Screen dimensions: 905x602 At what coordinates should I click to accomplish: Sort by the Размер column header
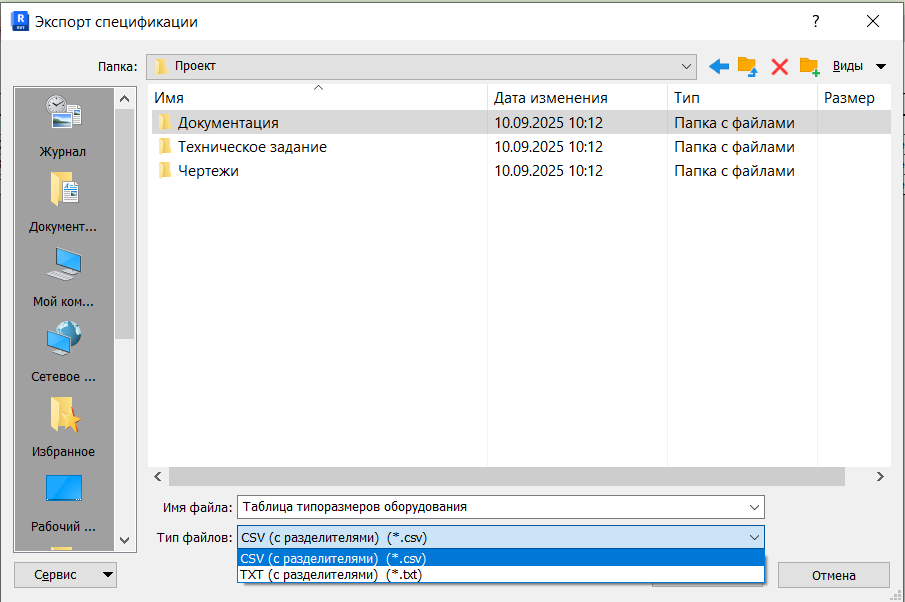tap(854, 98)
